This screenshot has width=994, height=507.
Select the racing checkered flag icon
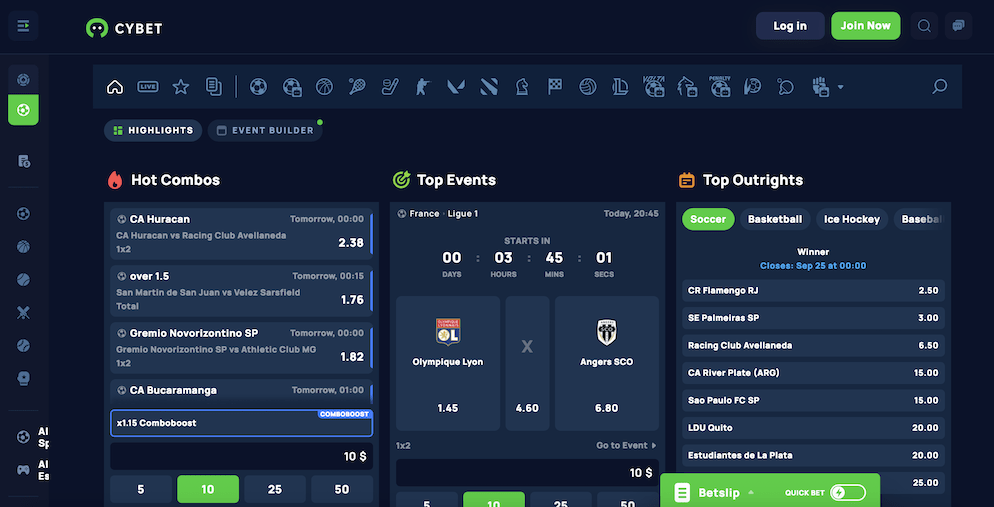point(555,87)
